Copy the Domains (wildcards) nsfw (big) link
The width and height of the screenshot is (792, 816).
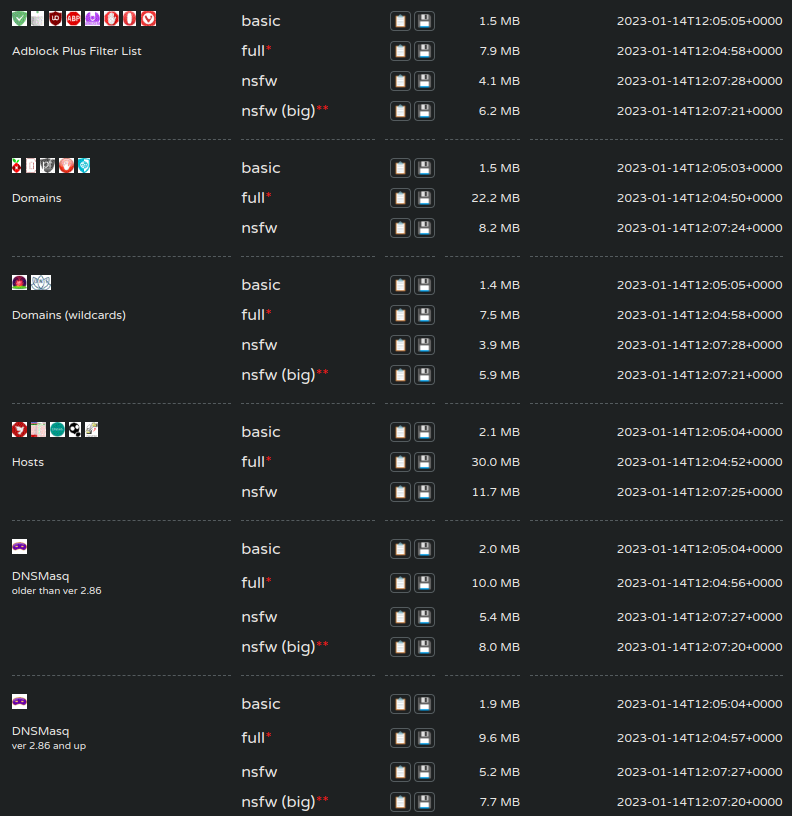coord(400,375)
